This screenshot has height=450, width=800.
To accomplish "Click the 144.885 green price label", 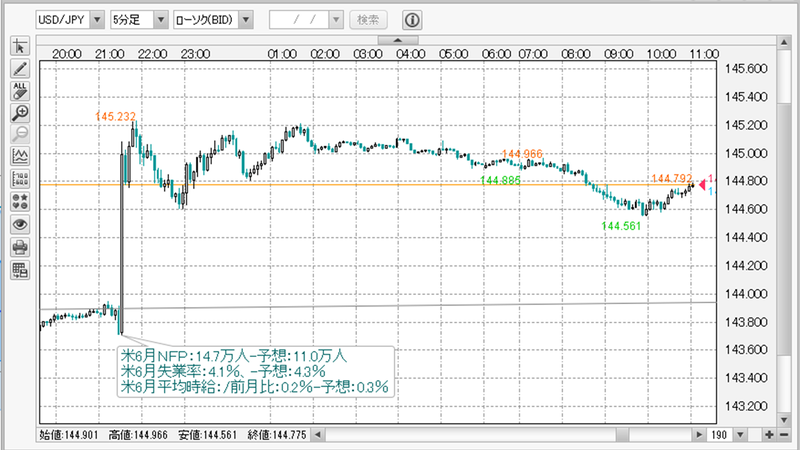I will click(501, 181).
